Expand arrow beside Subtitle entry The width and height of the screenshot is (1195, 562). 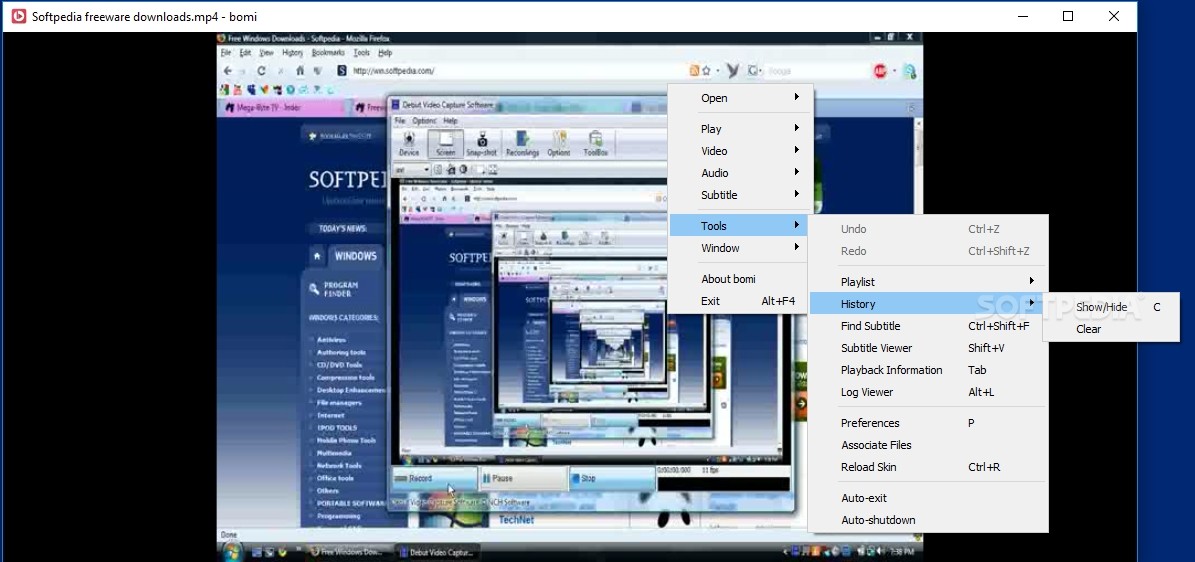tap(796, 194)
